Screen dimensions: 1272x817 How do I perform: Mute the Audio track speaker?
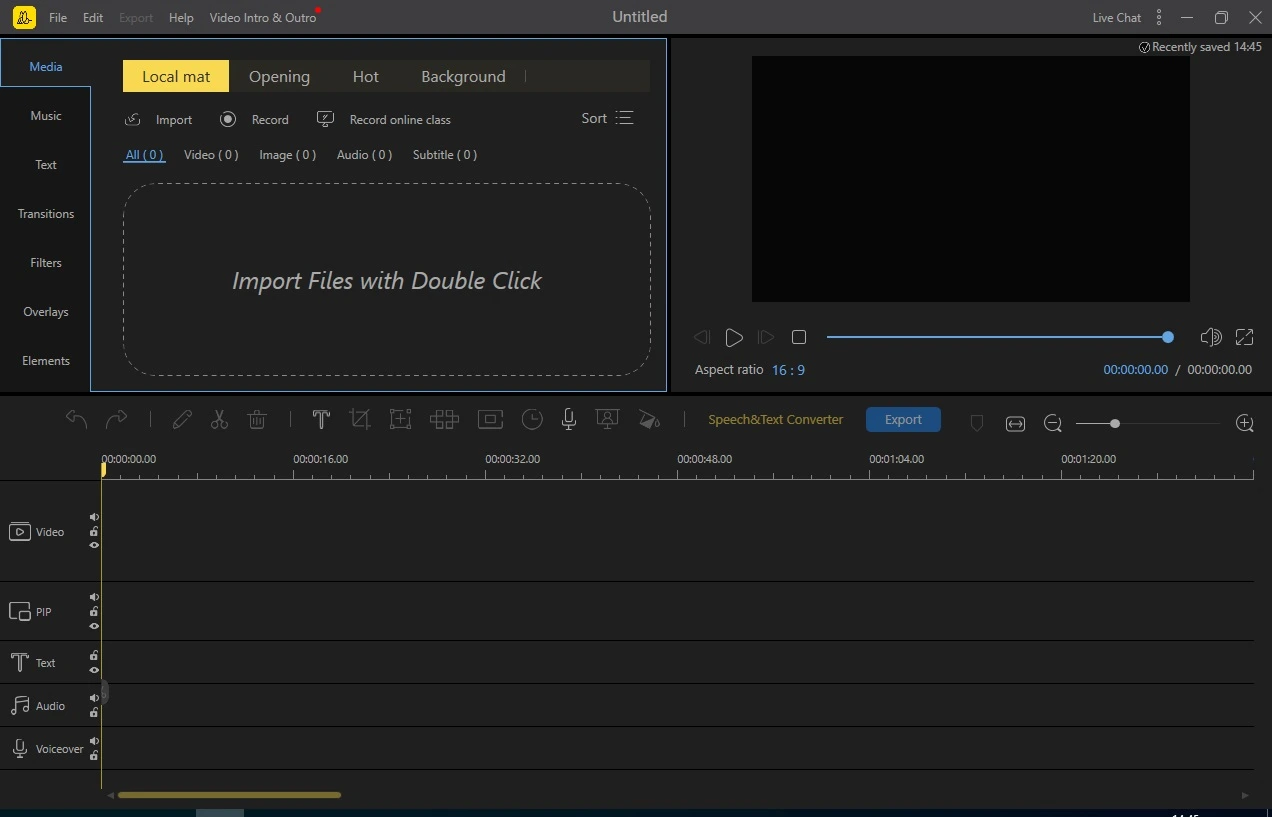94,698
